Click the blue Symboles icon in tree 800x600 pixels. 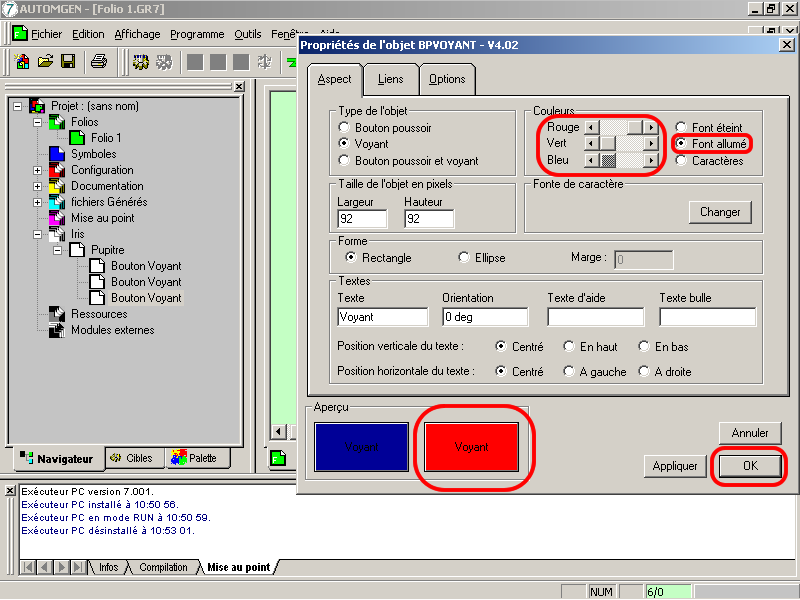point(57,154)
